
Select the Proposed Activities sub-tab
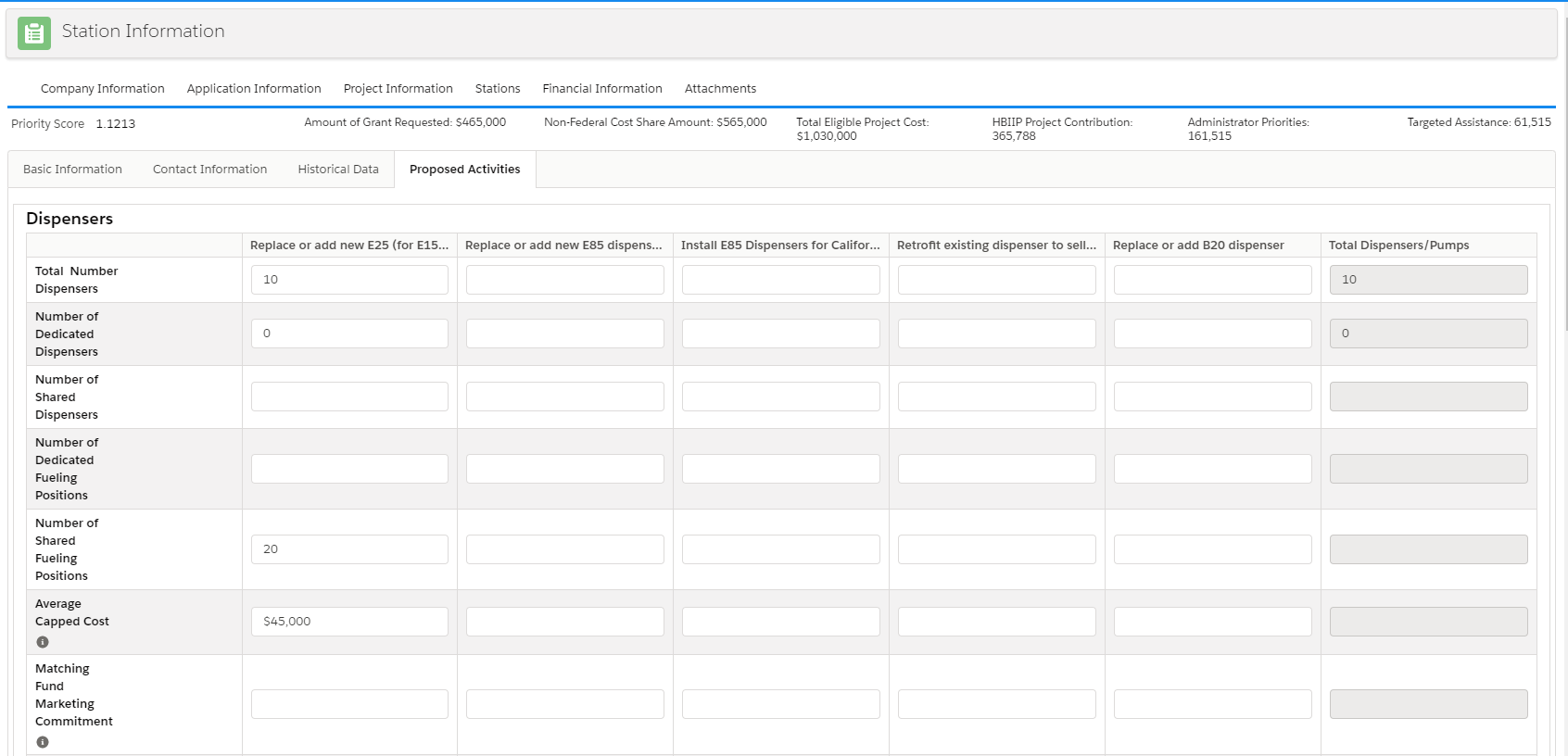[464, 170]
